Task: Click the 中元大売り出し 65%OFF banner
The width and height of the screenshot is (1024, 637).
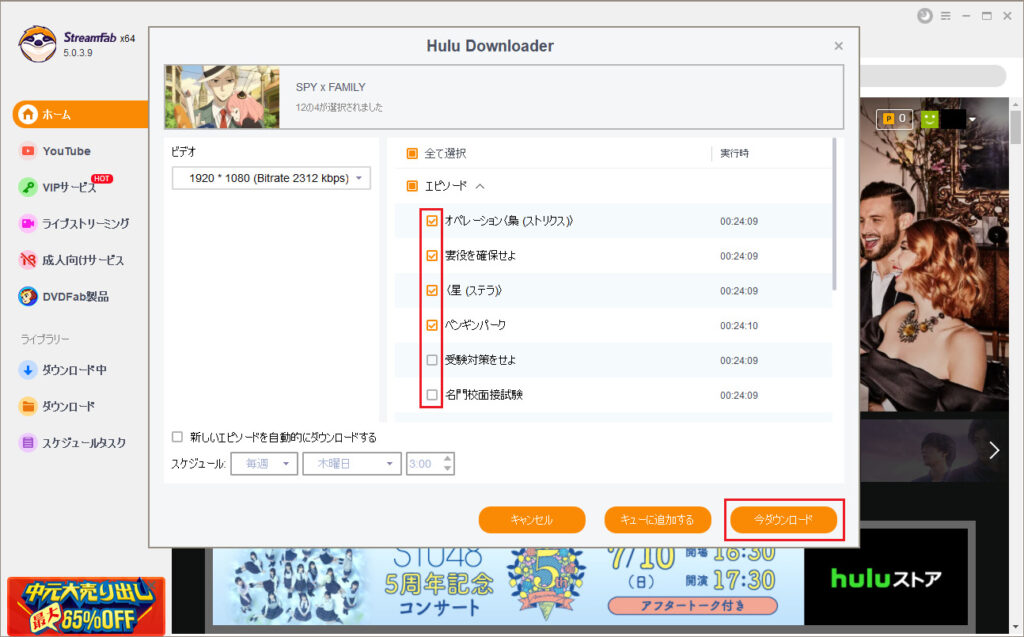Action: [86, 606]
